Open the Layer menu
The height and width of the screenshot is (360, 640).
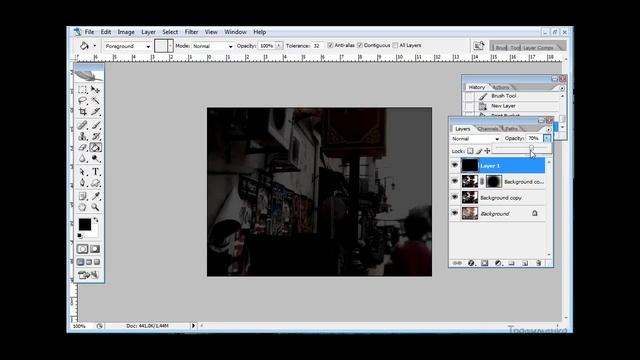[x=148, y=32]
